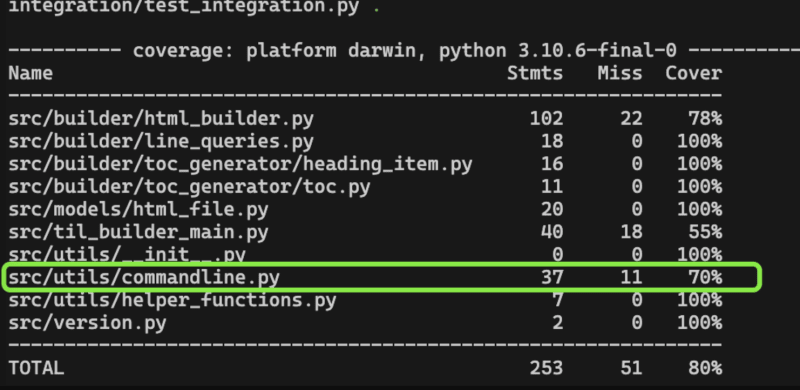Select the text 'src/builder/line_queries.py'

(161, 141)
